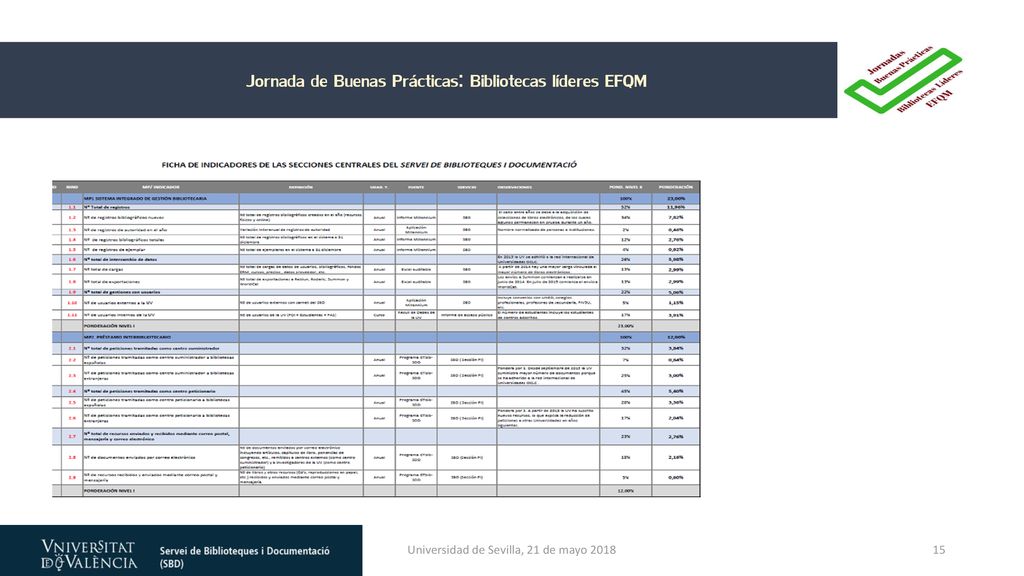The height and width of the screenshot is (576, 1024).
Task: Select the 'Nº de registros bibliográficos totales' cell
Action: coord(161,240)
